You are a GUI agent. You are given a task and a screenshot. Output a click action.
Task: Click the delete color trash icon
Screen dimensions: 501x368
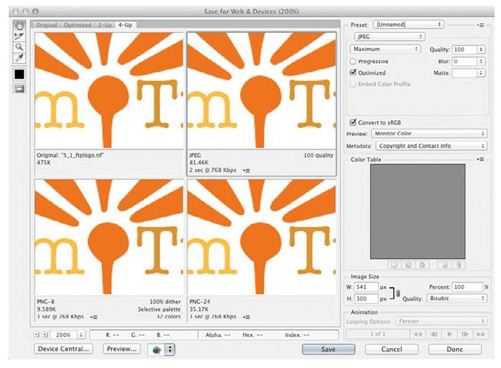(x=459, y=265)
